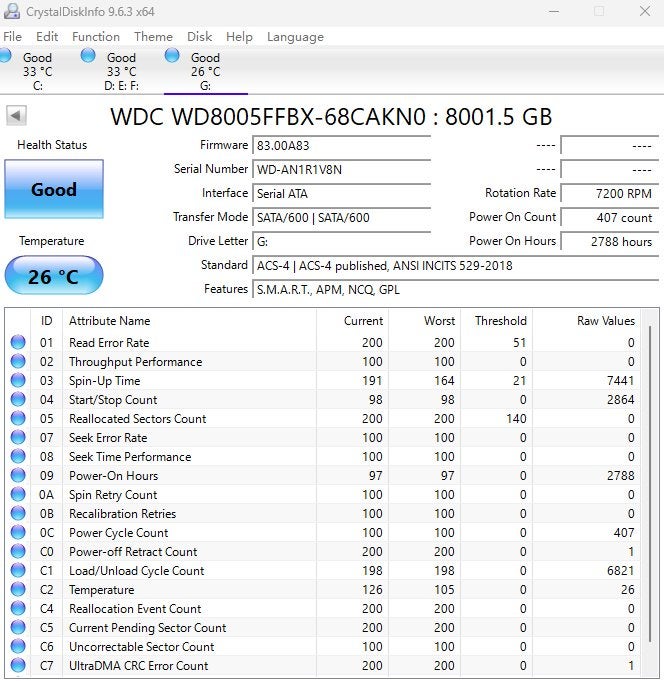Viewport: 664px width, 681px height.
Task: Open the Theme menu
Action: pos(153,36)
